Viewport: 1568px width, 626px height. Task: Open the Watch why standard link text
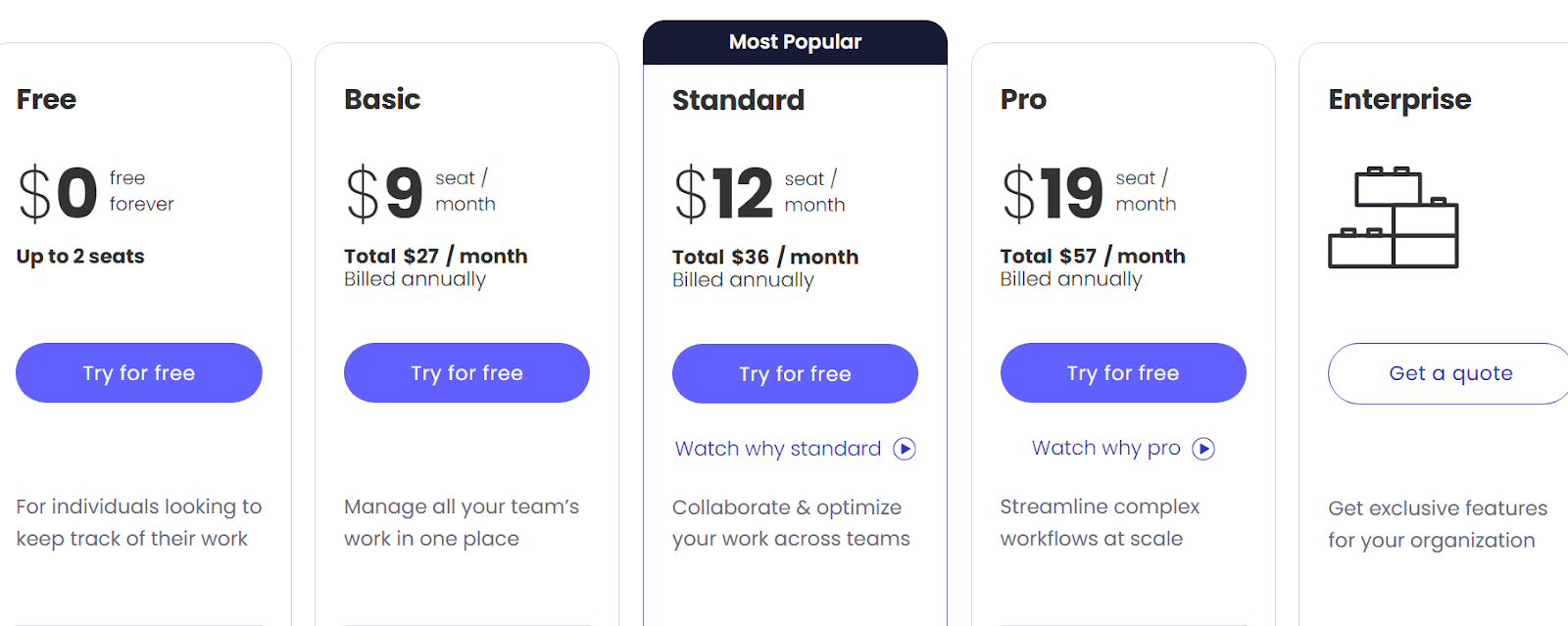click(778, 449)
